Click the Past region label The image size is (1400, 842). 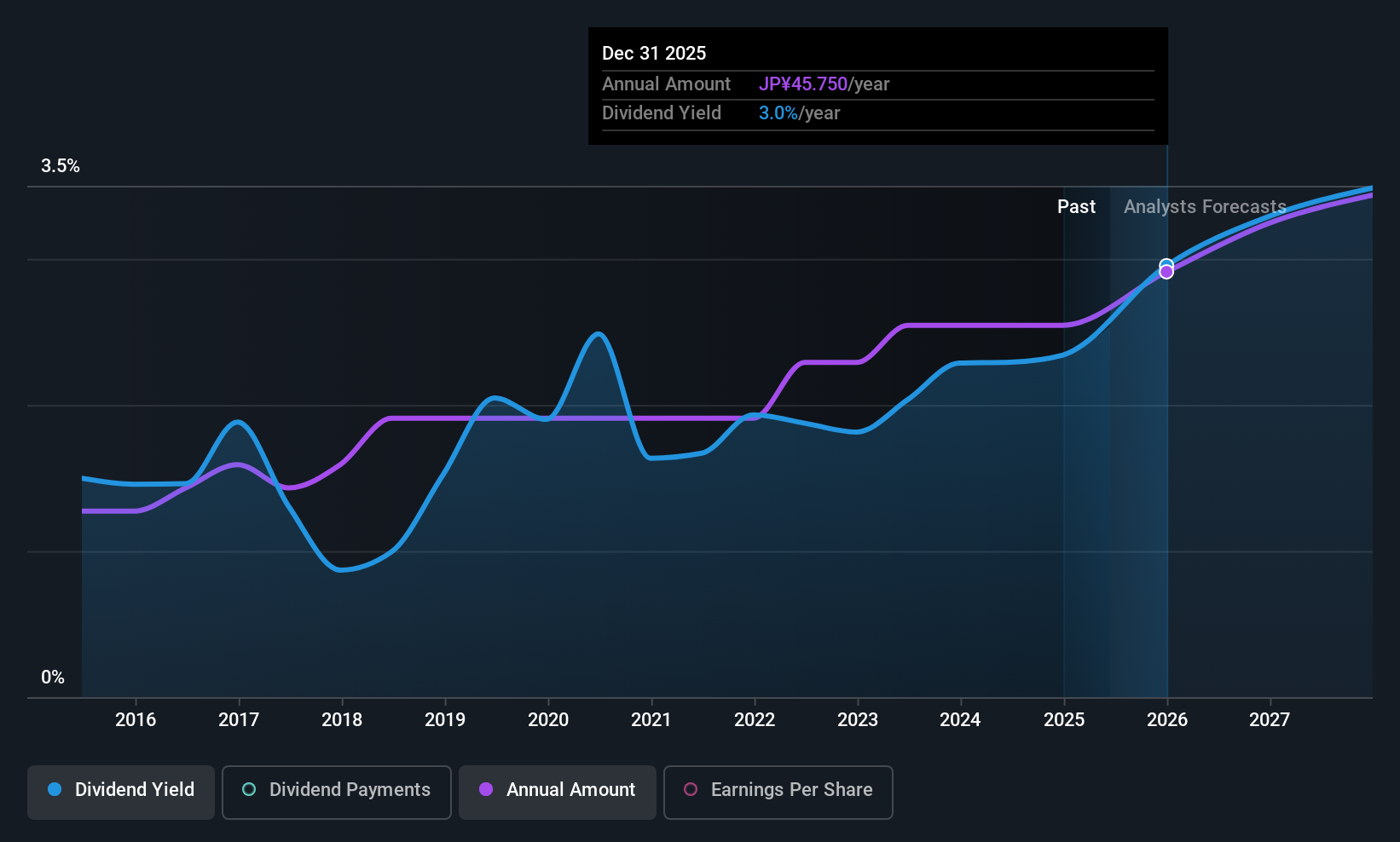click(x=1076, y=206)
